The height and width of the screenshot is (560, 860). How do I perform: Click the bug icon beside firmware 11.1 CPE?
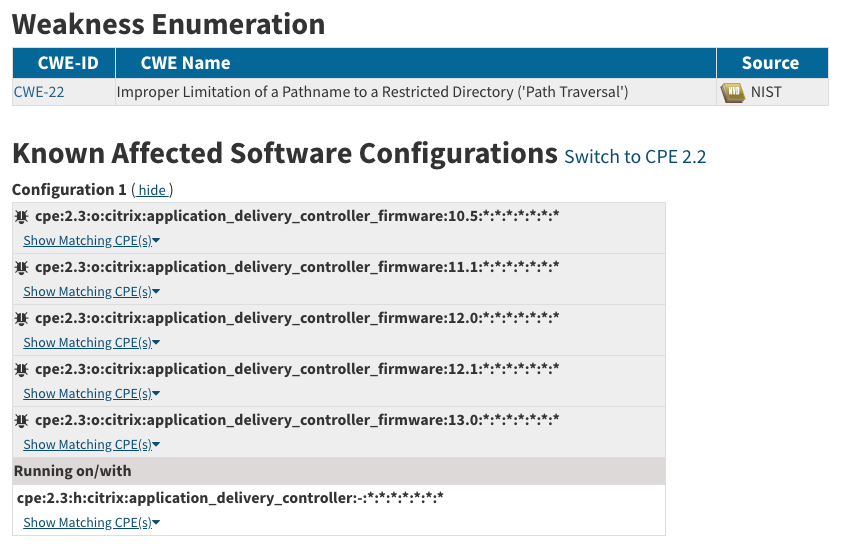22,267
